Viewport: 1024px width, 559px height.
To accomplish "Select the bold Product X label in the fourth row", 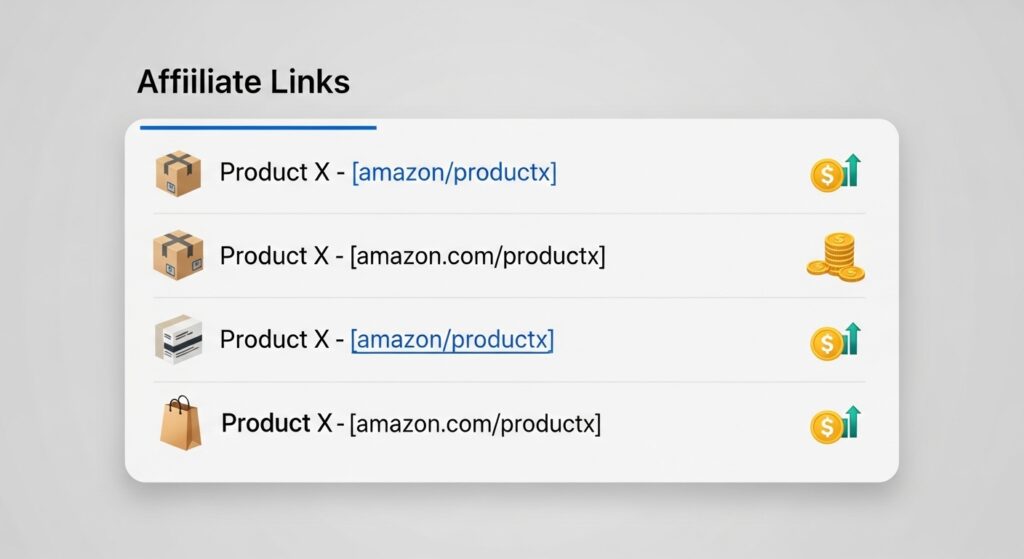I will (x=276, y=424).
